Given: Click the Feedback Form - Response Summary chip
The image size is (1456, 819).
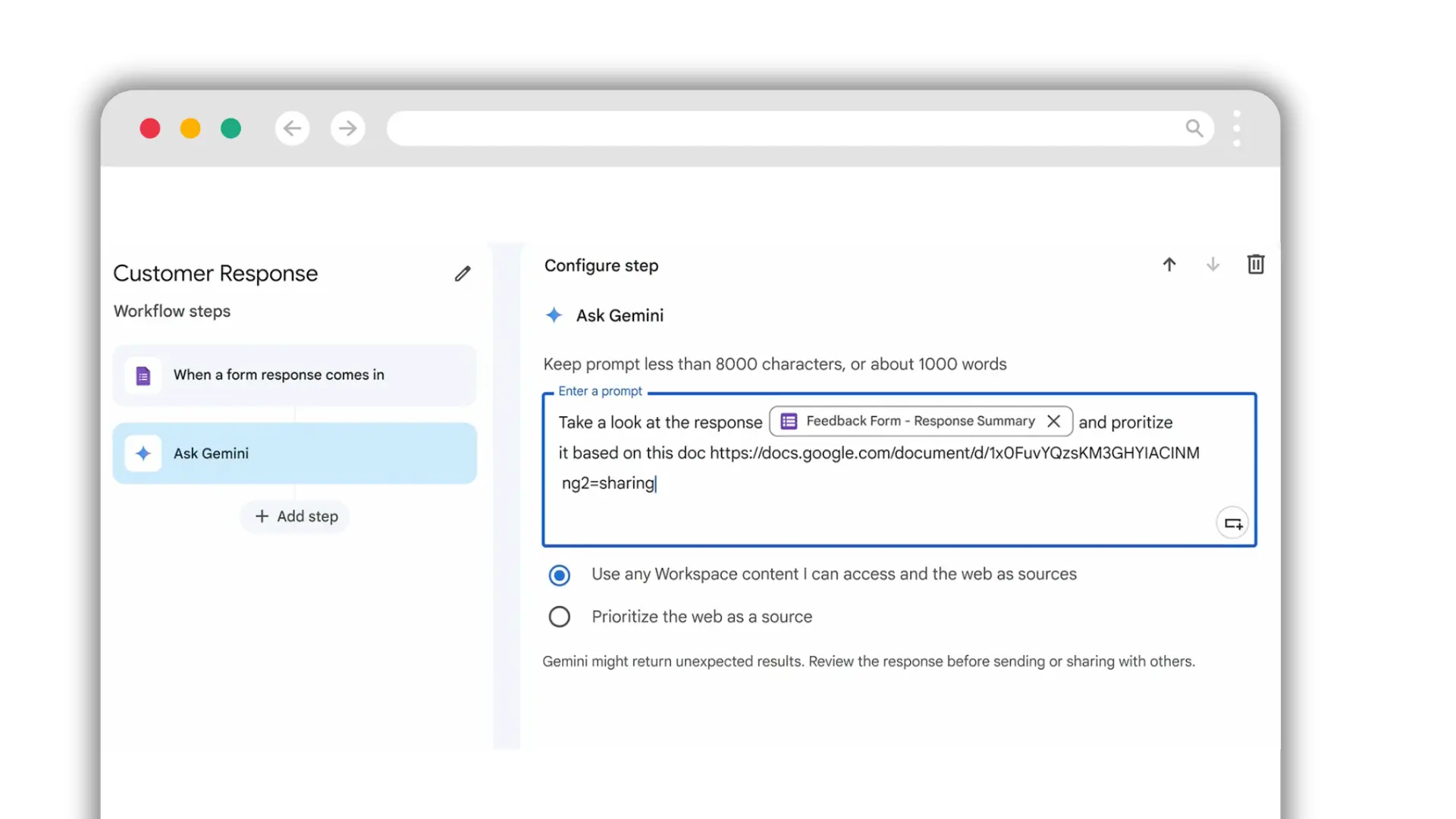Looking at the screenshot, I should [921, 421].
